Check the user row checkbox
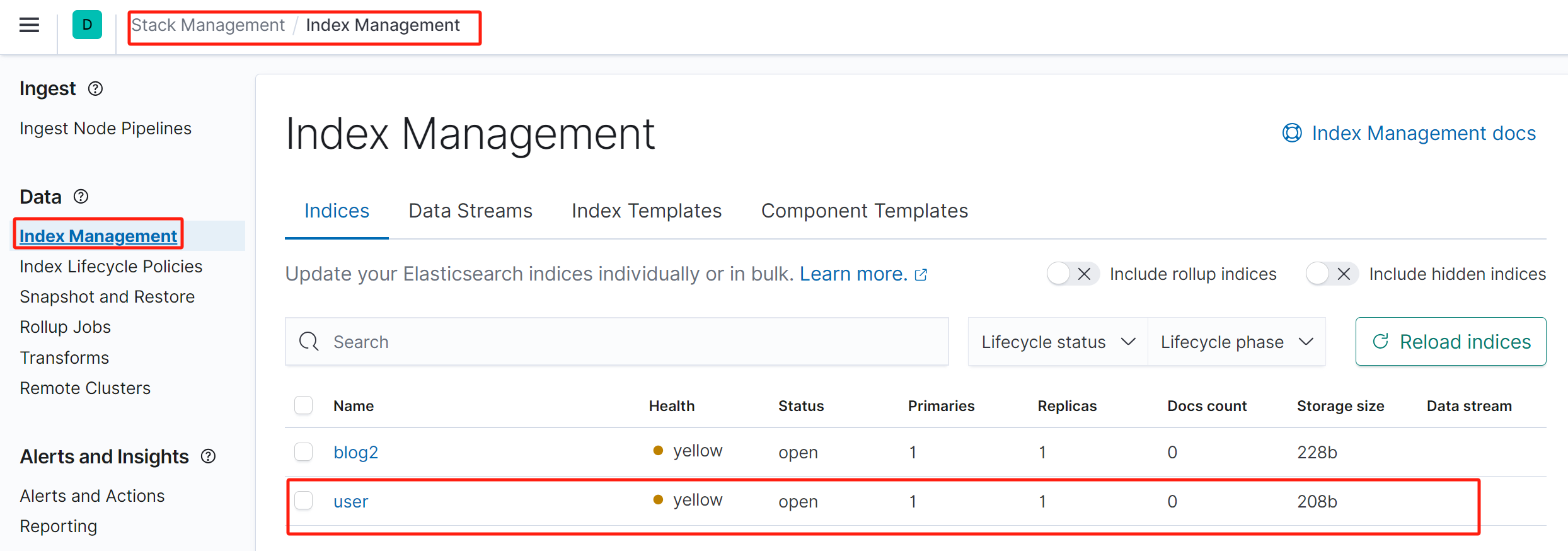Viewport: 1568px width, 551px height. [304, 501]
